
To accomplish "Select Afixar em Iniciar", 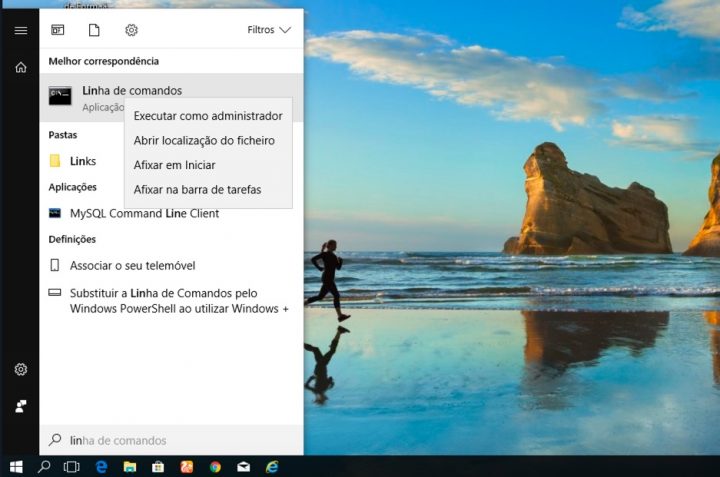I will (174, 165).
